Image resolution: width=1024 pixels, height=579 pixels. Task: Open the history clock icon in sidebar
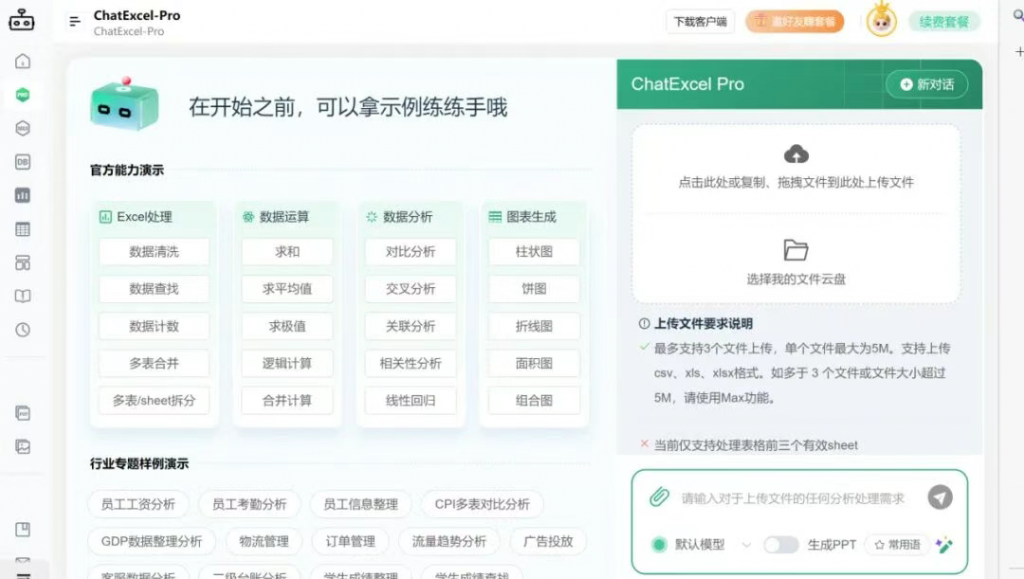(x=22, y=330)
